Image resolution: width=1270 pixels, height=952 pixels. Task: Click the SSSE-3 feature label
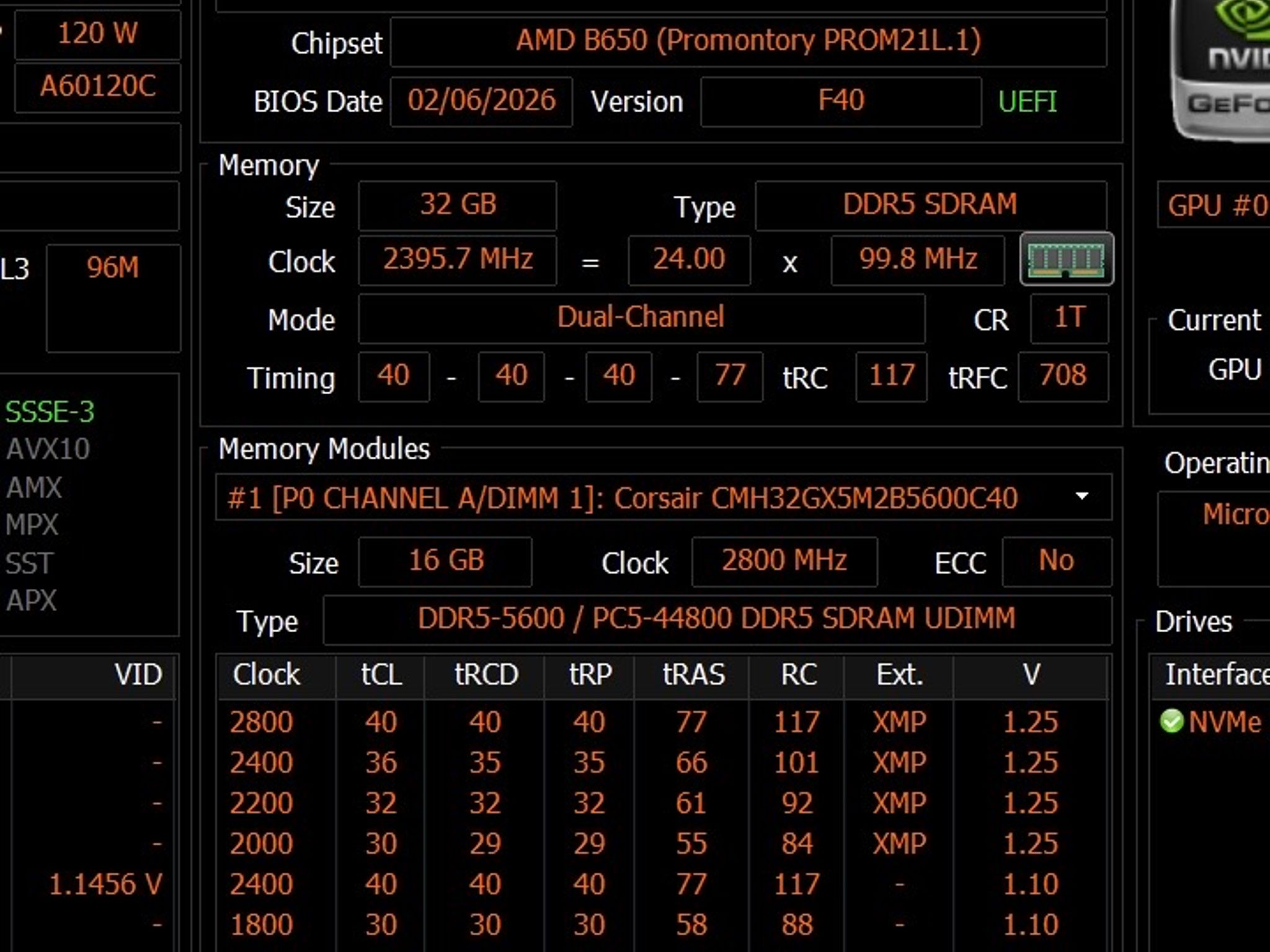50,412
